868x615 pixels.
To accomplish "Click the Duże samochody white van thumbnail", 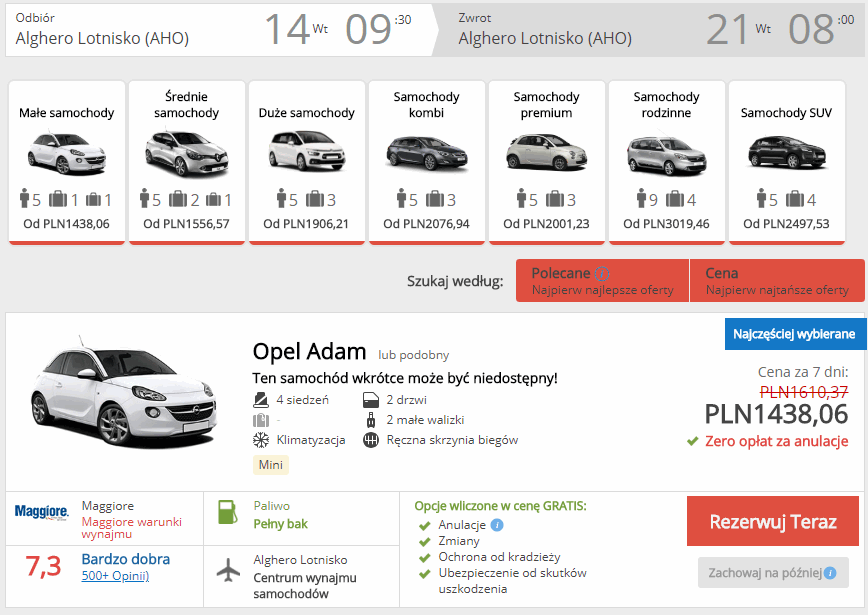I will (307, 151).
